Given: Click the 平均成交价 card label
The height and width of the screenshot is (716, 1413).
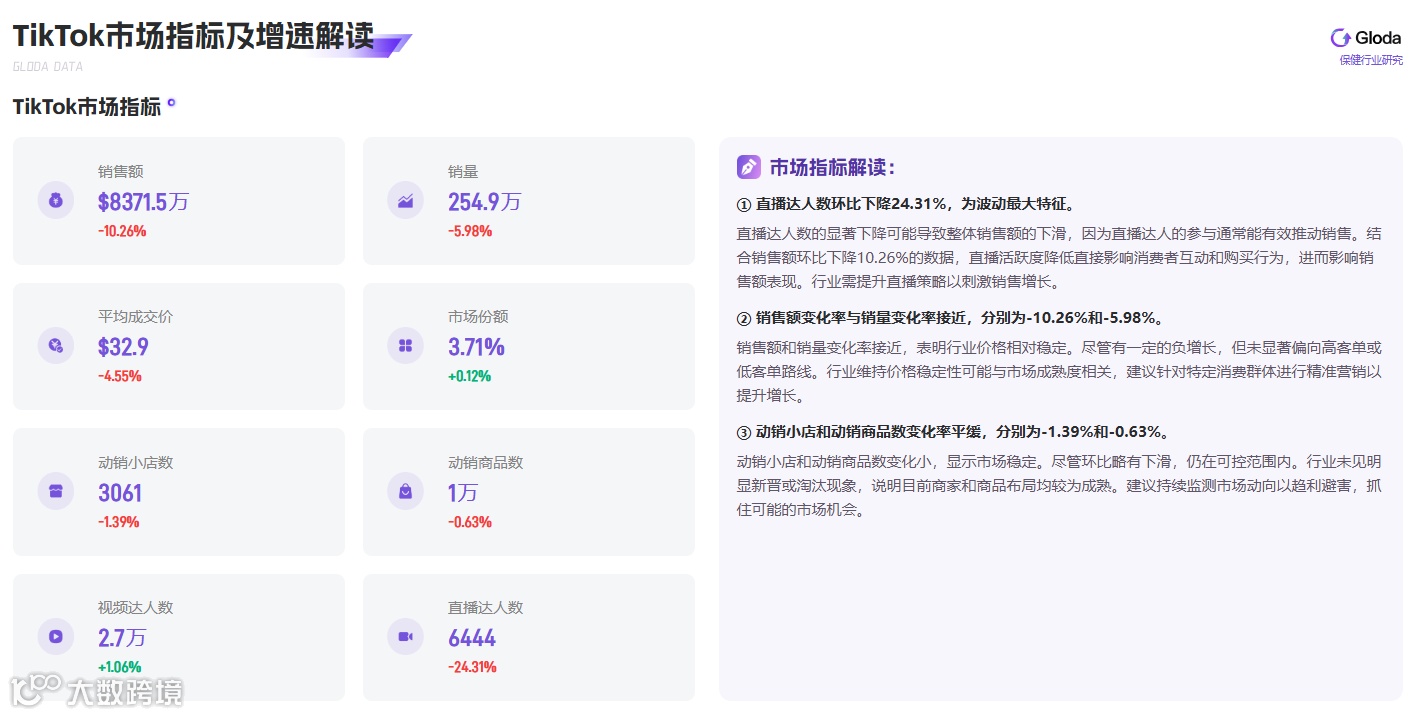Looking at the screenshot, I should tap(136, 317).
